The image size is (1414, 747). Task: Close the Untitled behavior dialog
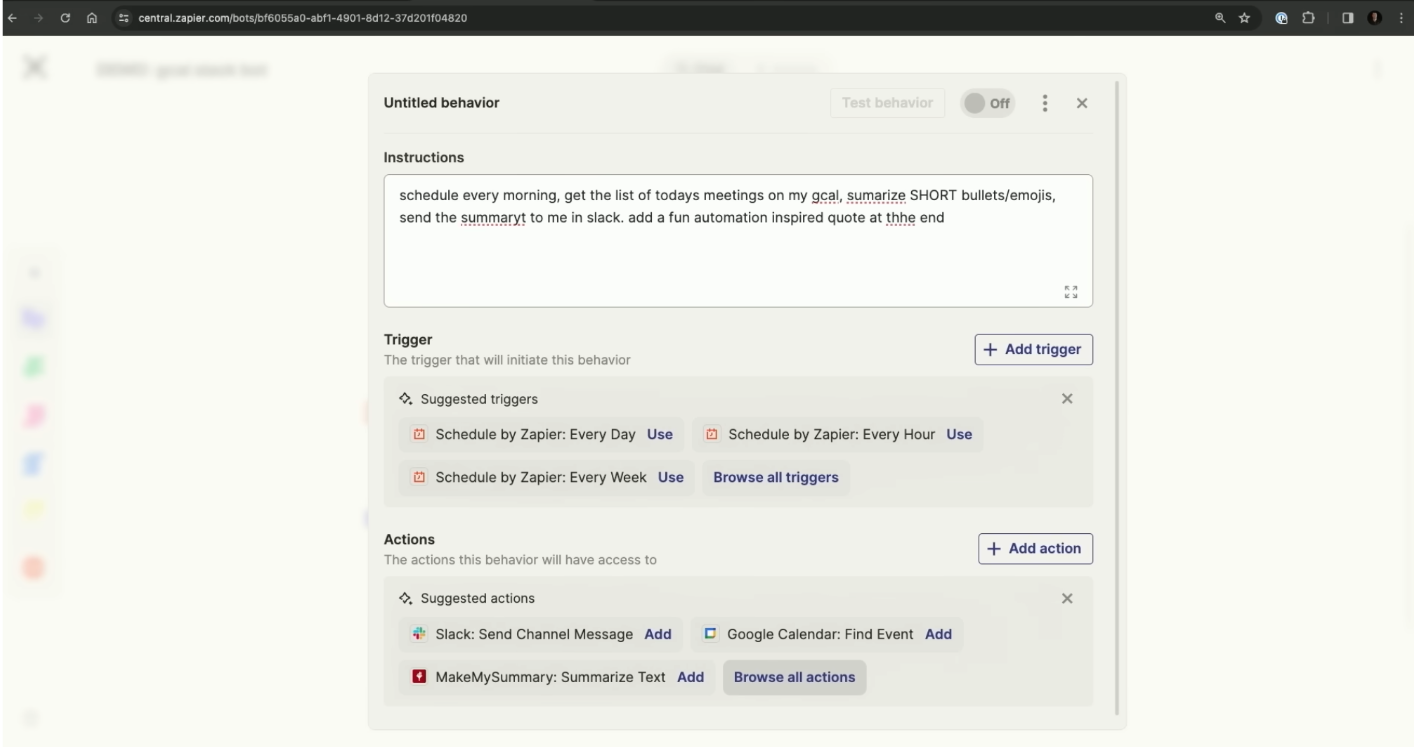pyautogui.click(x=1082, y=103)
